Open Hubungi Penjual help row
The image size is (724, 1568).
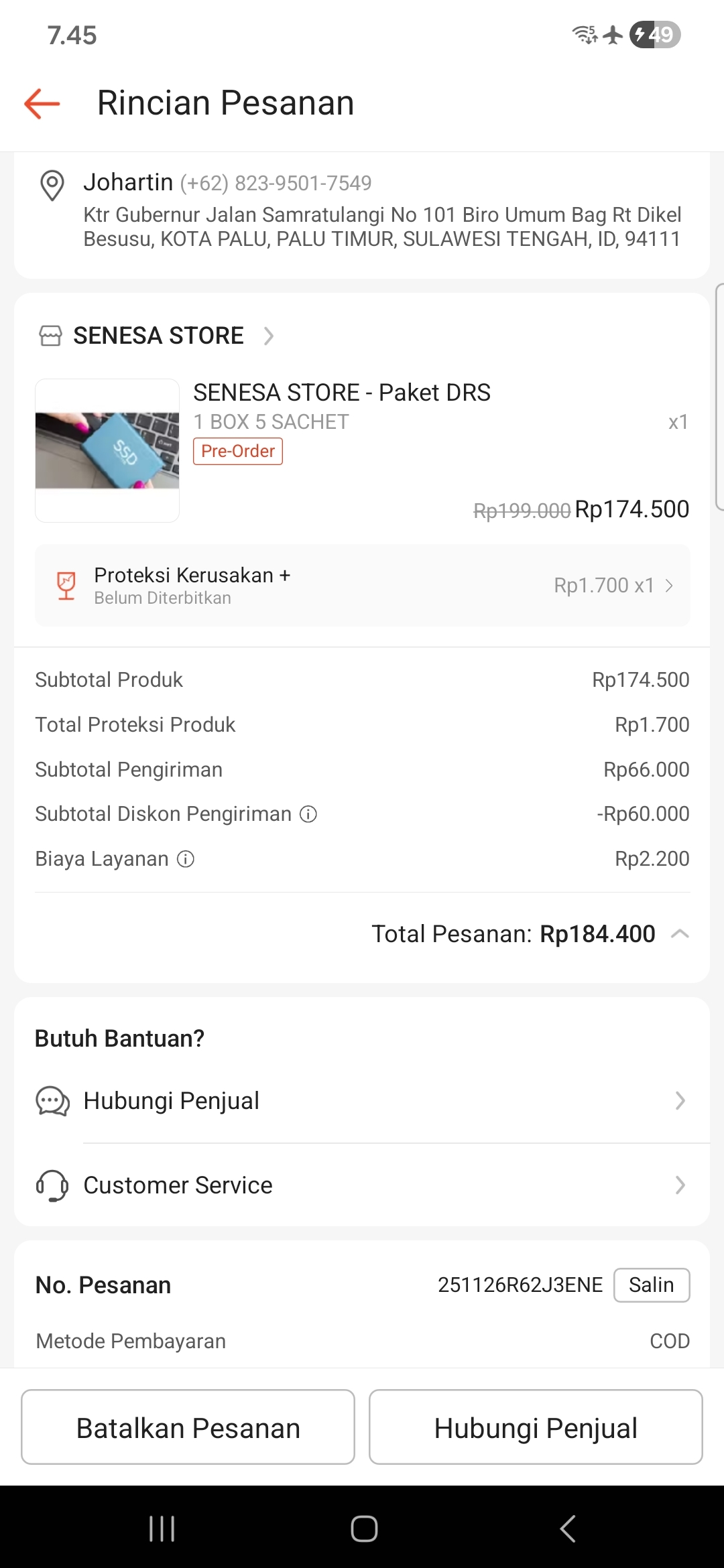click(x=362, y=1101)
